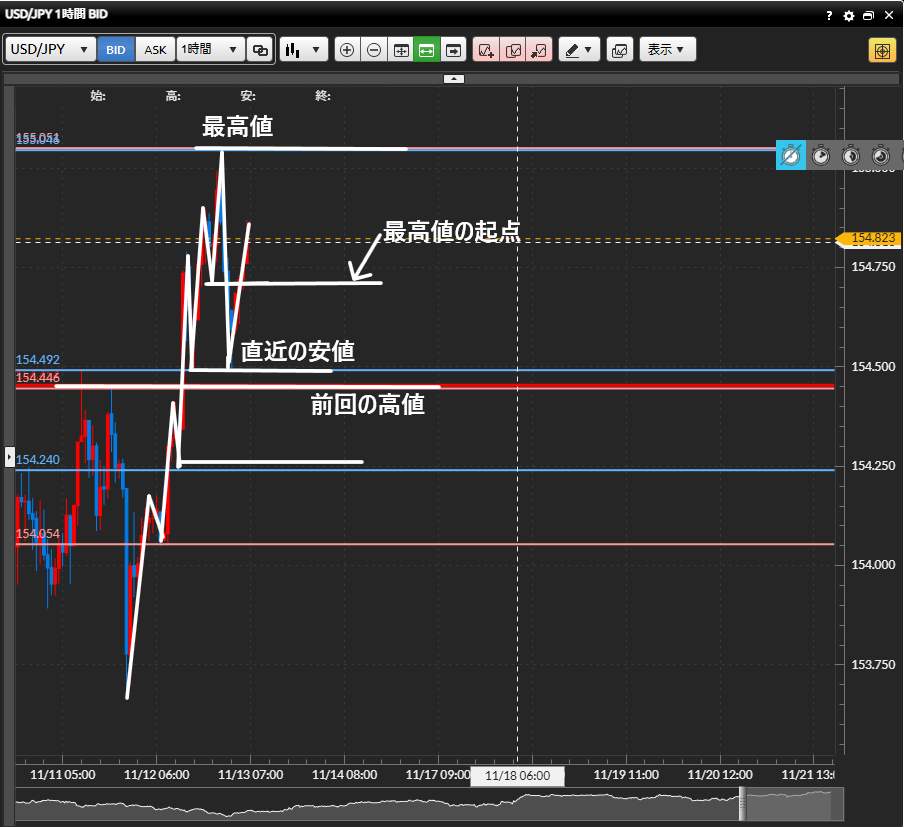904x827 pixels.
Task: Click the chart link/sync icon beside timeframe
Action: pyautogui.click(x=260, y=50)
